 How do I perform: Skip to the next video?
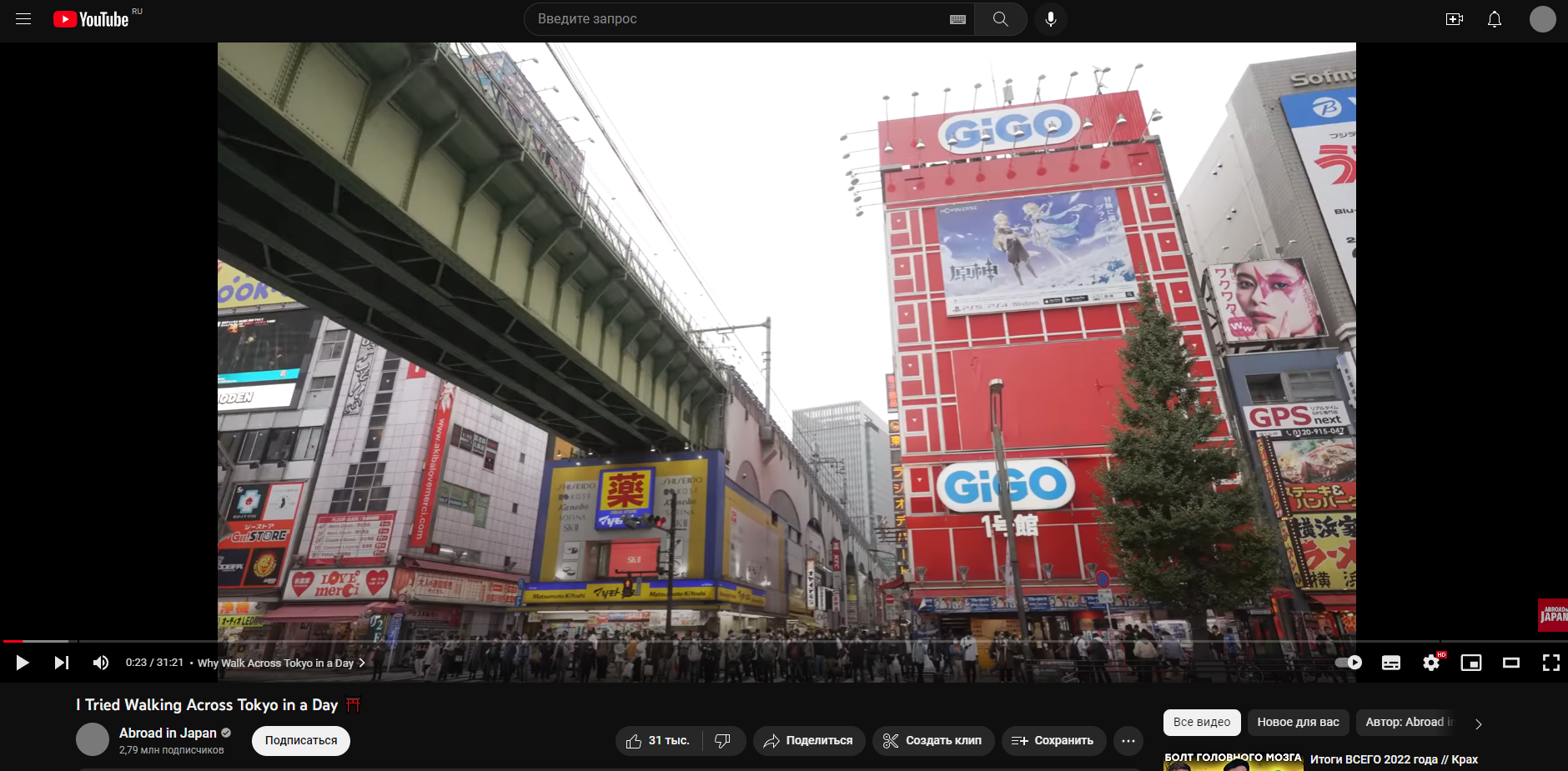coord(62,663)
